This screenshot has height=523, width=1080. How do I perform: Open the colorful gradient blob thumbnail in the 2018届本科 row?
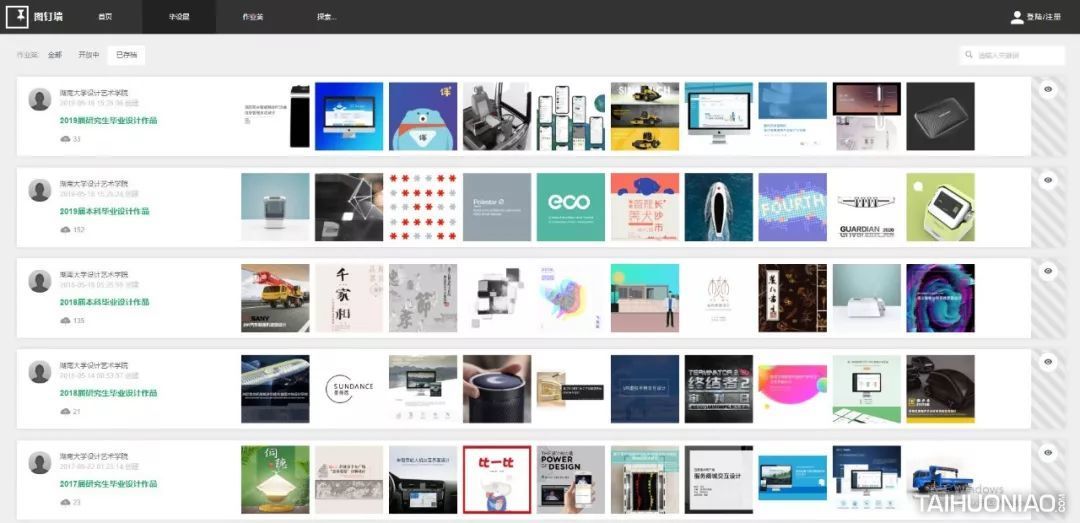pos(571,298)
